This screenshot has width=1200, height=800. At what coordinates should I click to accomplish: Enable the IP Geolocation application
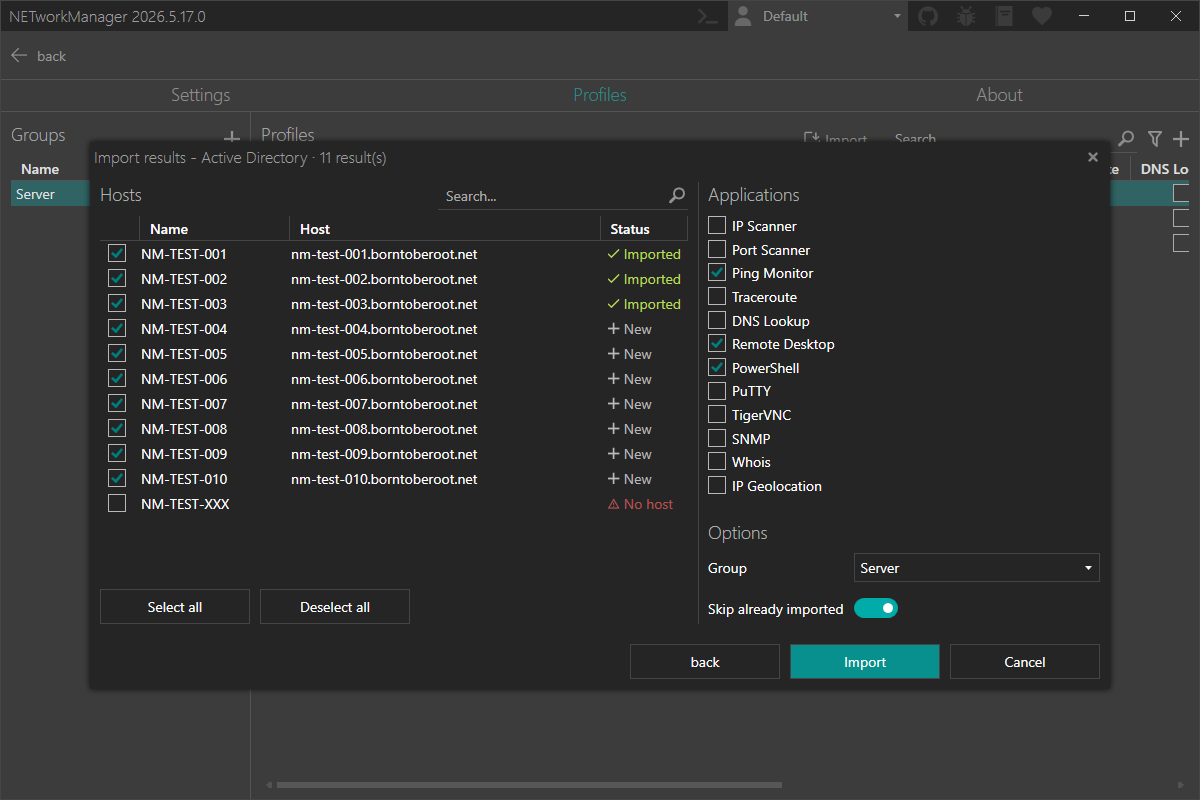(x=717, y=486)
